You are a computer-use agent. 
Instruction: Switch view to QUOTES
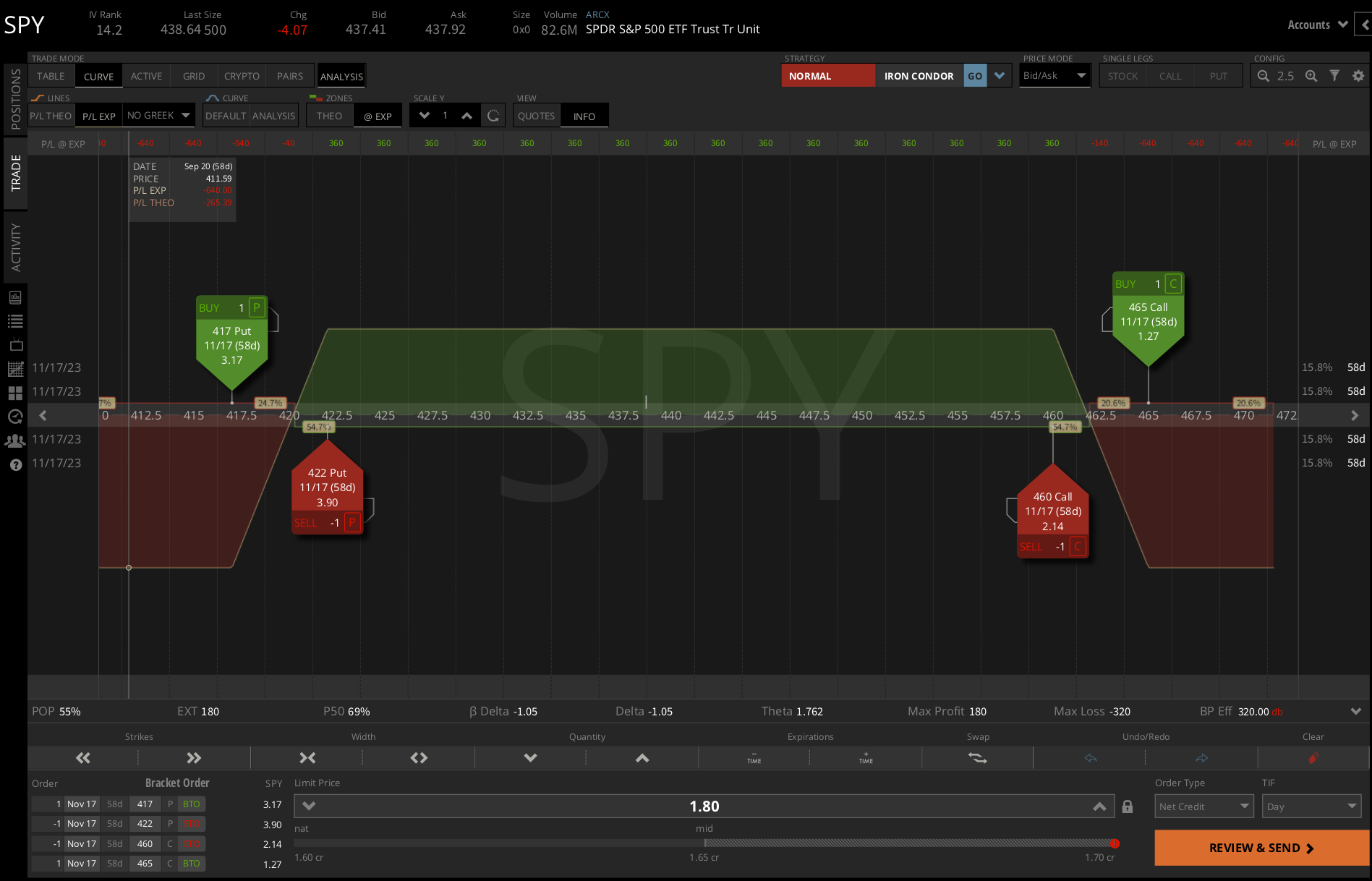pos(536,116)
